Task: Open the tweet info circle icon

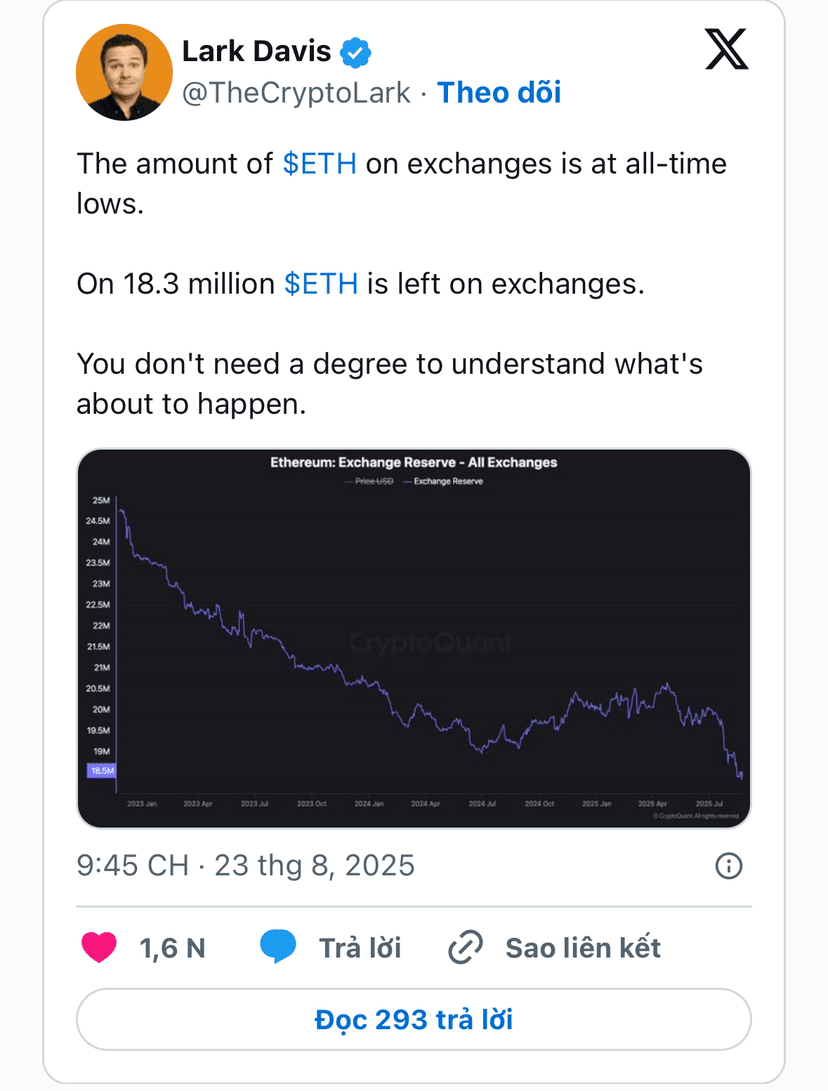Action: click(729, 866)
